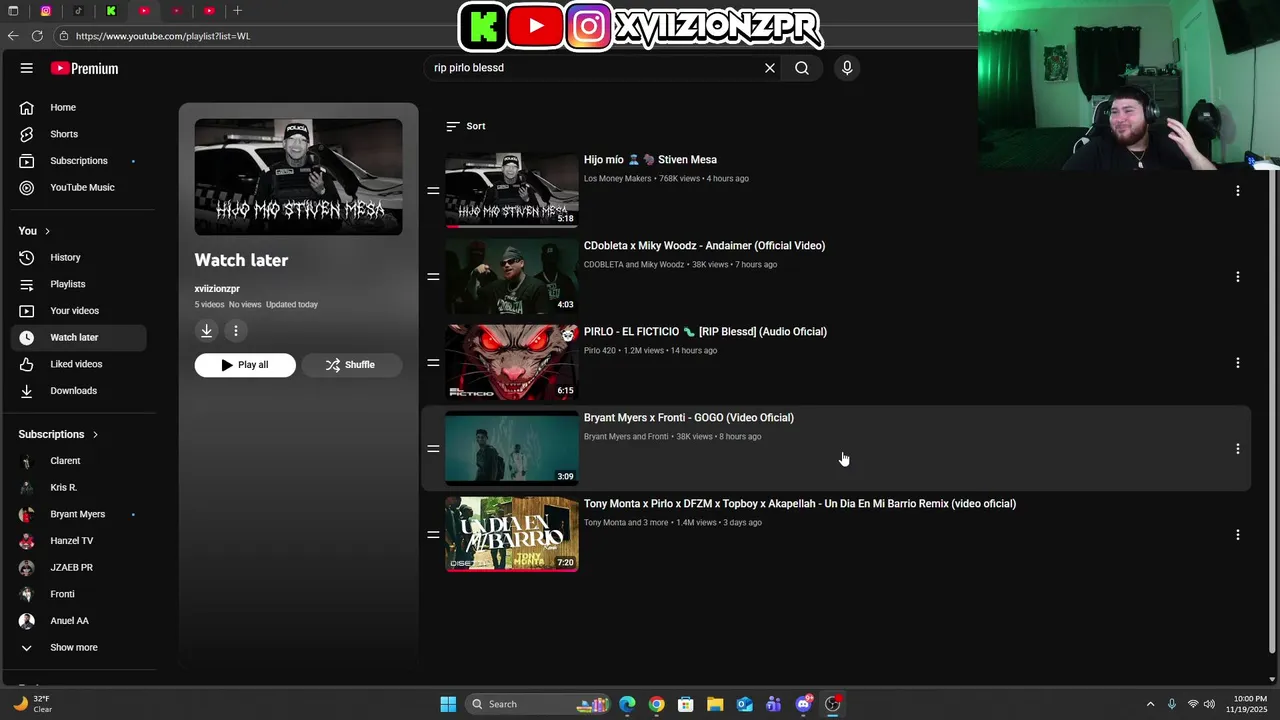The image size is (1280, 720).
Task: Expand the Subscriptions section heading
Action: pyautogui.click(x=58, y=434)
